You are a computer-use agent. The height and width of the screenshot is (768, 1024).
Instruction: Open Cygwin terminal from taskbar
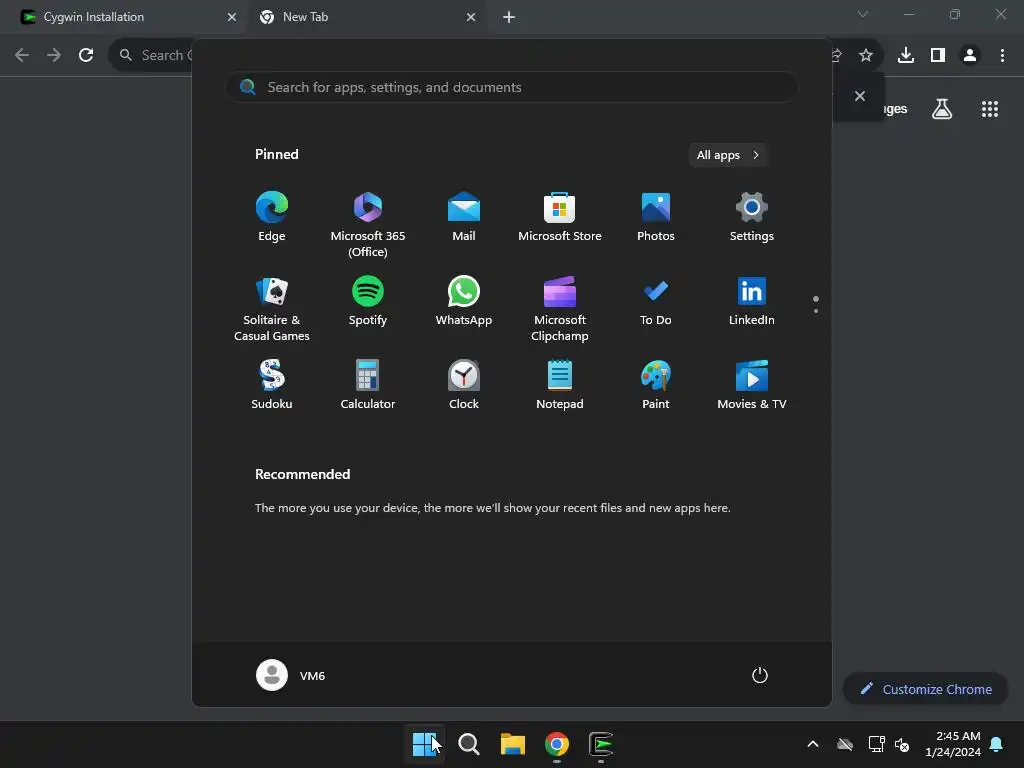click(601, 744)
